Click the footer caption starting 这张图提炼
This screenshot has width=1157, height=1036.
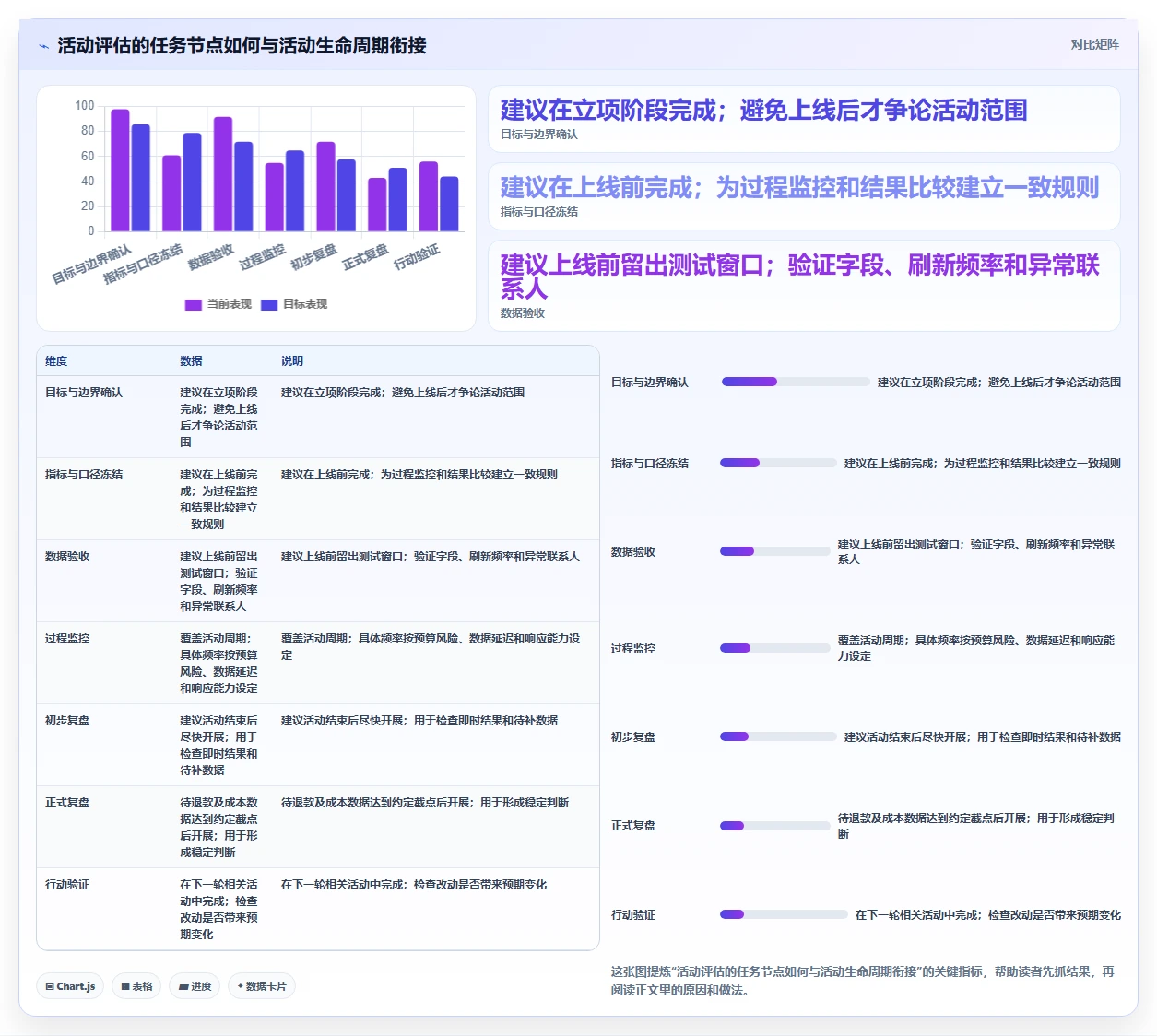pos(863,981)
